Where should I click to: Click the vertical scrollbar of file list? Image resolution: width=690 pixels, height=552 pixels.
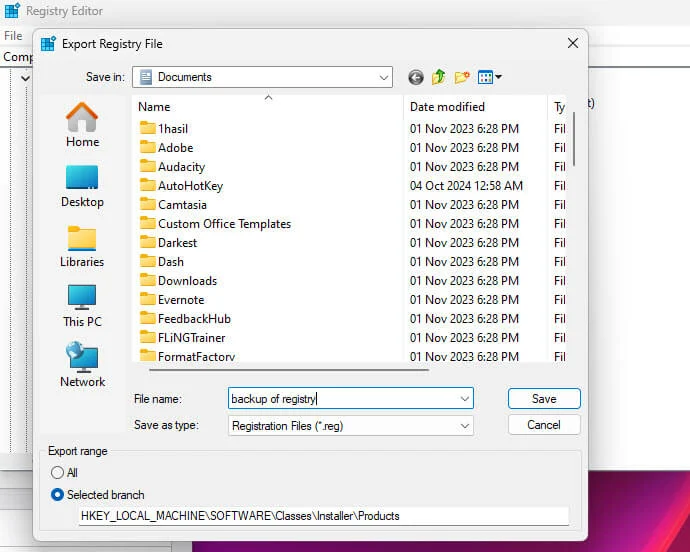pyautogui.click(x=574, y=139)
